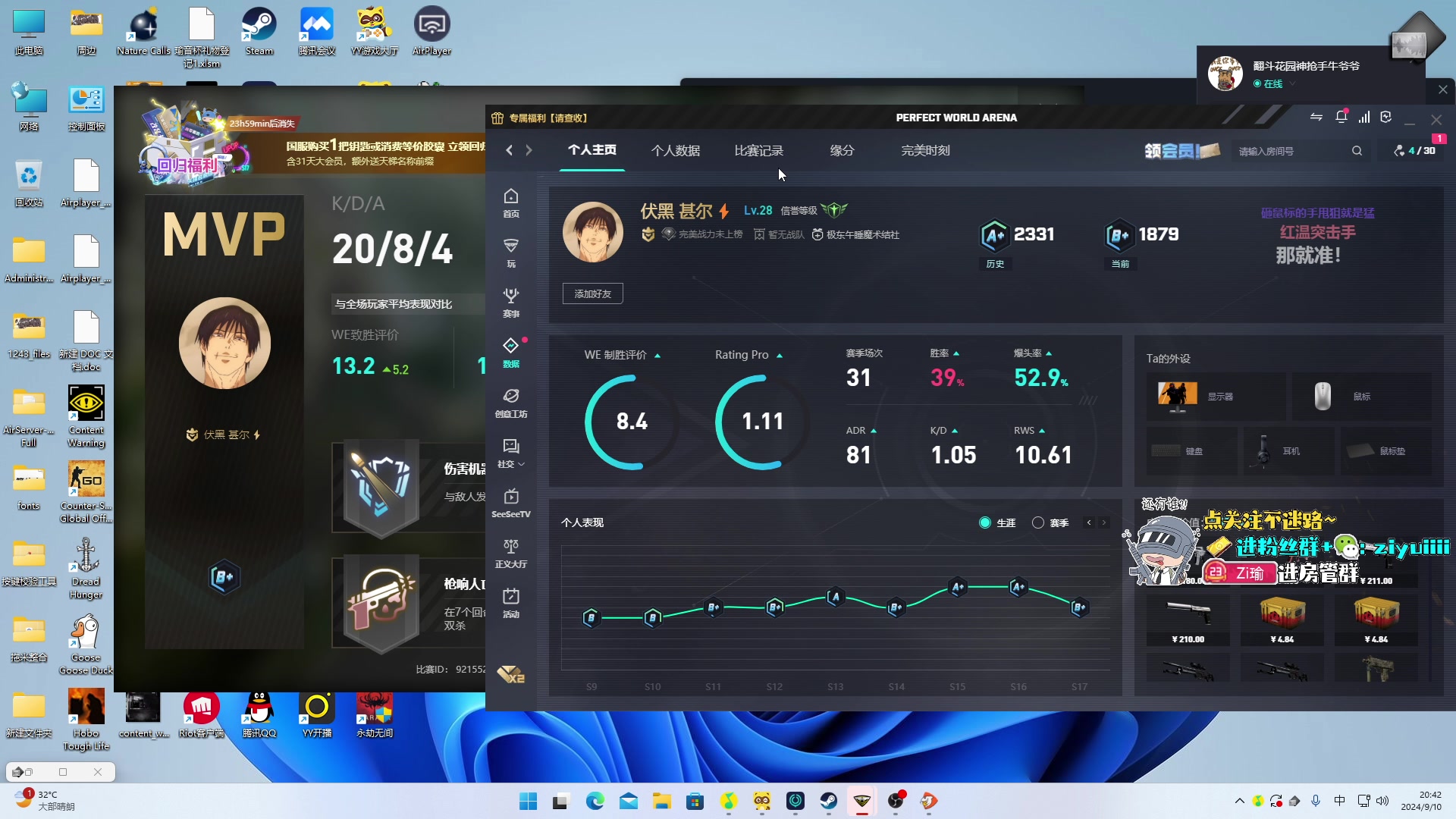Click the 极东午睡魔术结社 club link
The width and height of the screenshot is (1456, 819).
[855, 234]
